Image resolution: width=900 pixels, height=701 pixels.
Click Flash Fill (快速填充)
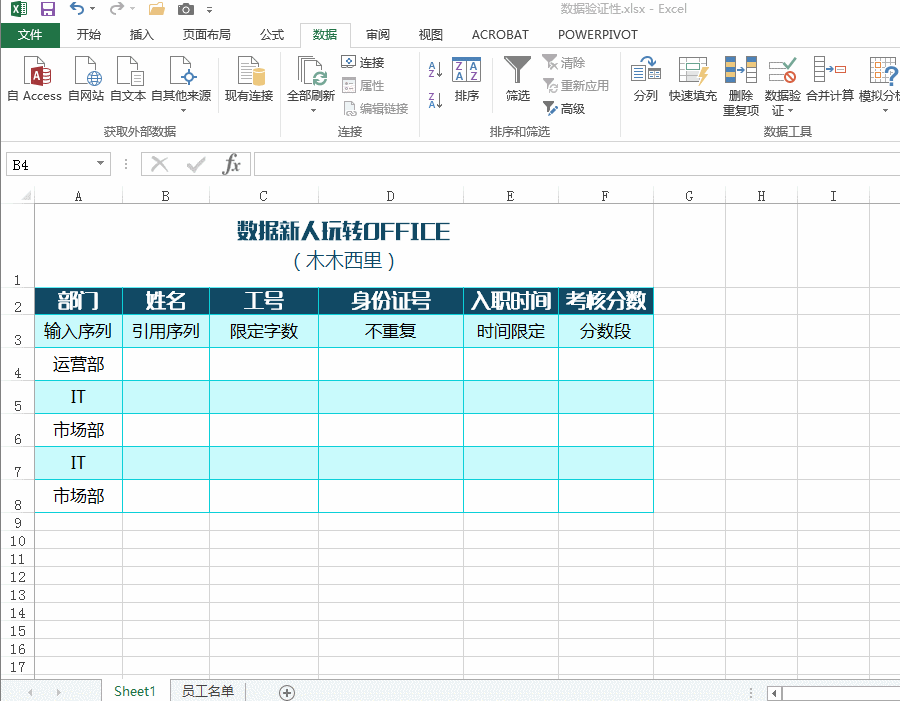[693, 79]
